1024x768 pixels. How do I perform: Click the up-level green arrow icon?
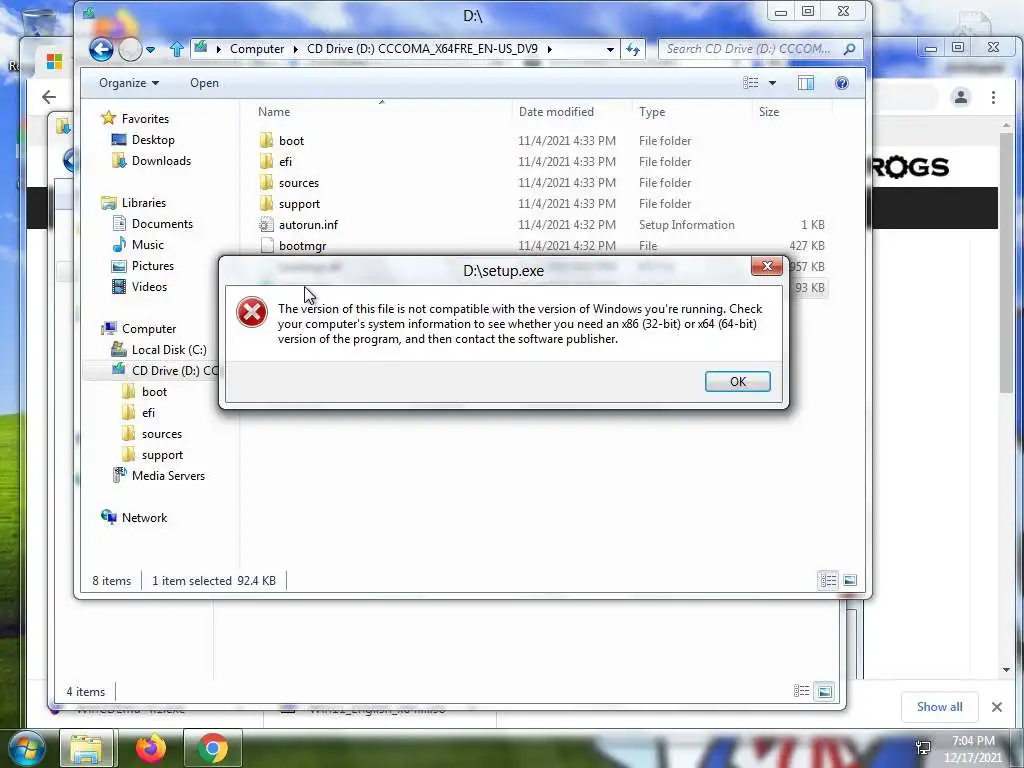click(x=176, y=49)
